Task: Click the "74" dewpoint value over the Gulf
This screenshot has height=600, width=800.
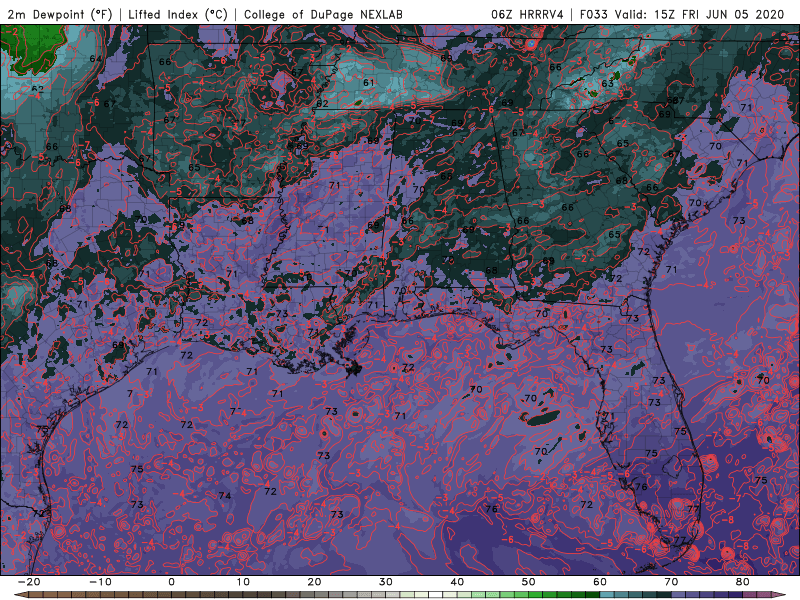Action: (224, 495)
